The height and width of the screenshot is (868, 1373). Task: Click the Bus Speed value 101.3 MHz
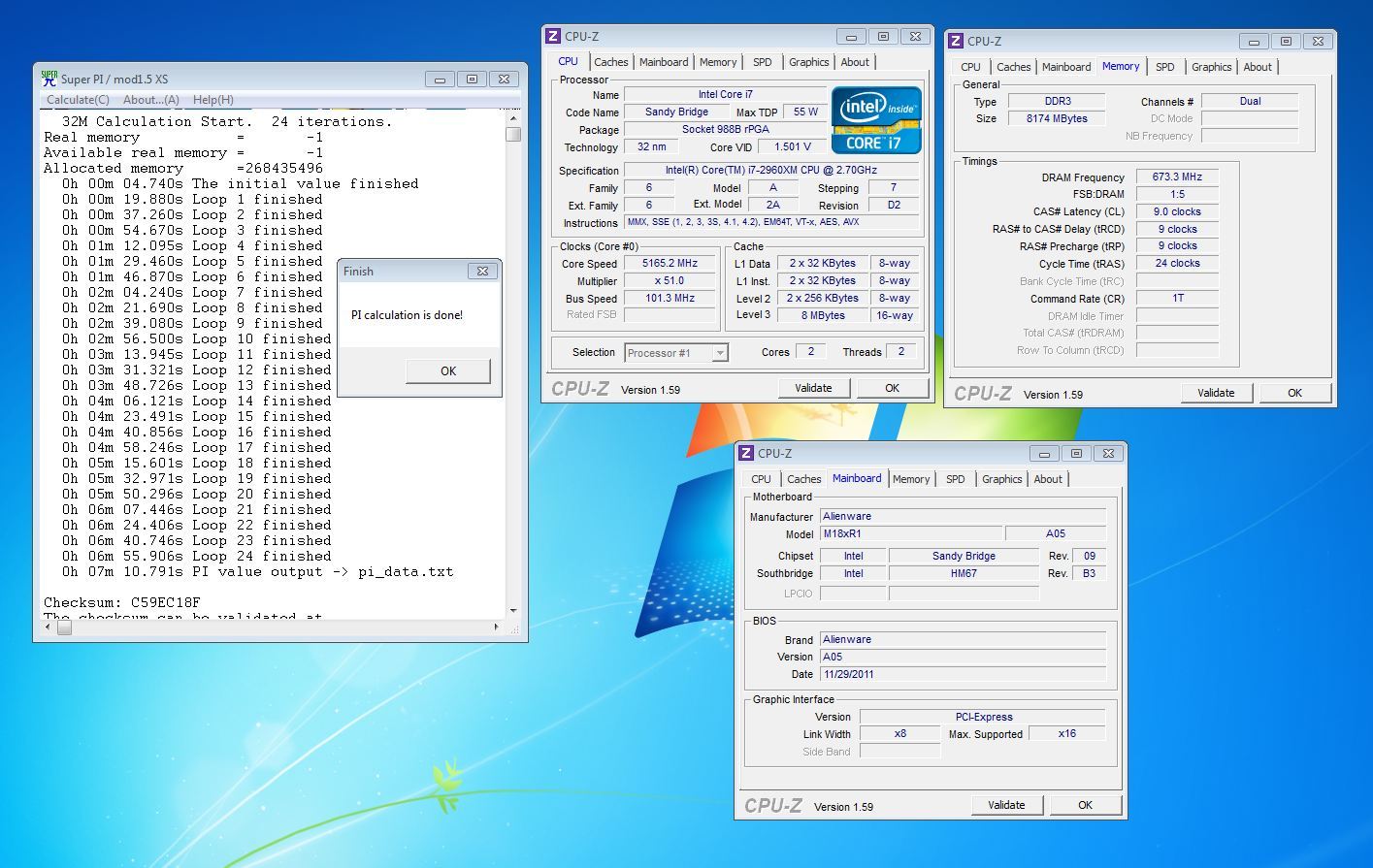point(670,298)
